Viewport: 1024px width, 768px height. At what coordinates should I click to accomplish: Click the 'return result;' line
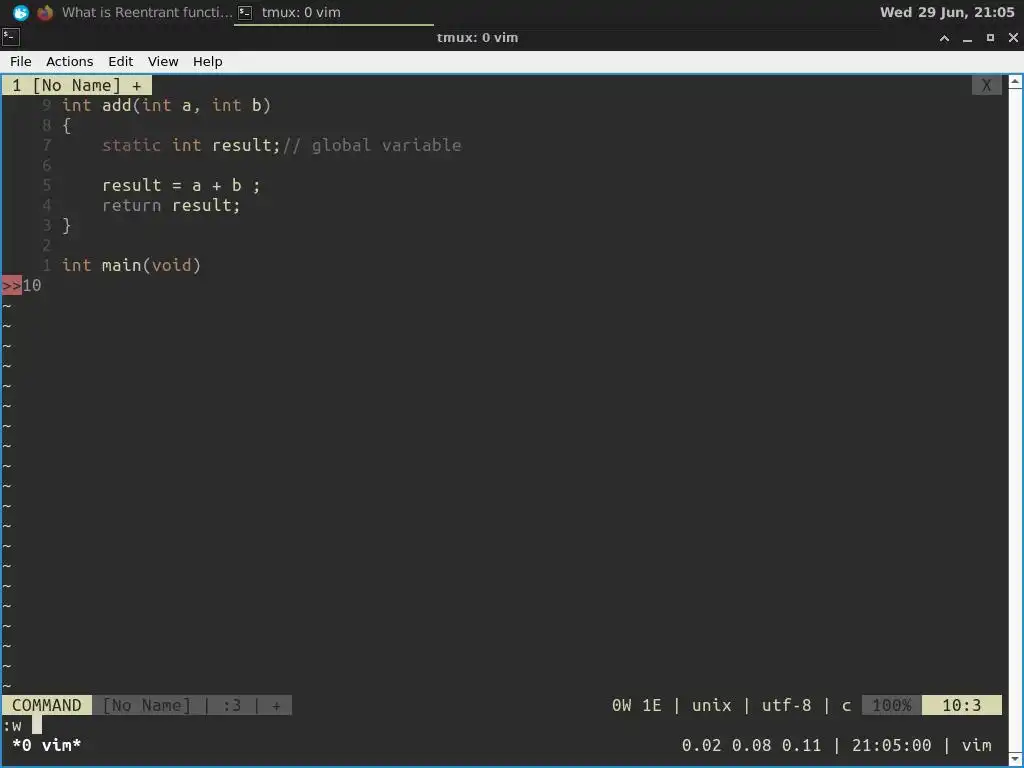pos(171,205)
